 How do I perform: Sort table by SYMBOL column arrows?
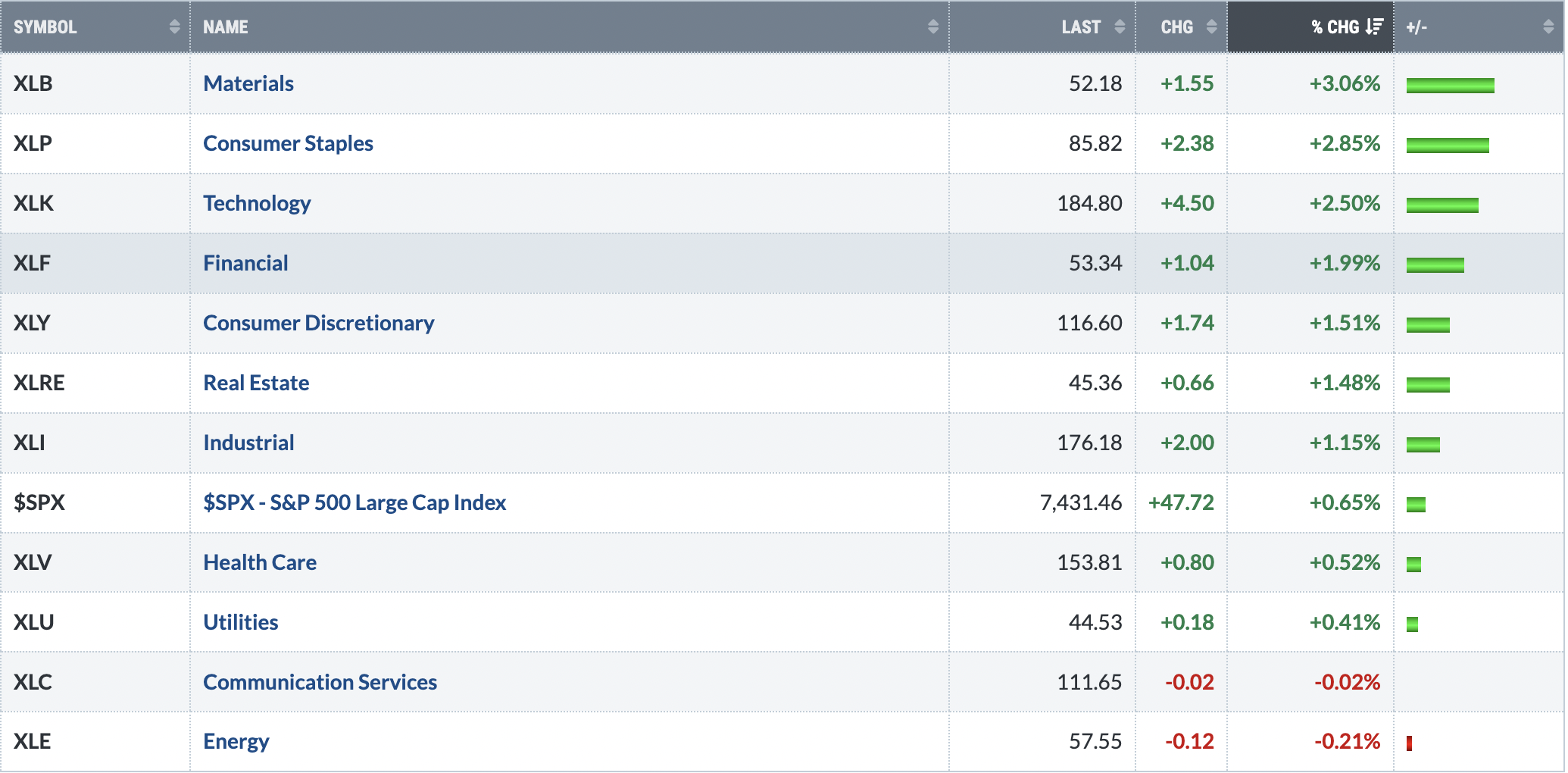175,27
